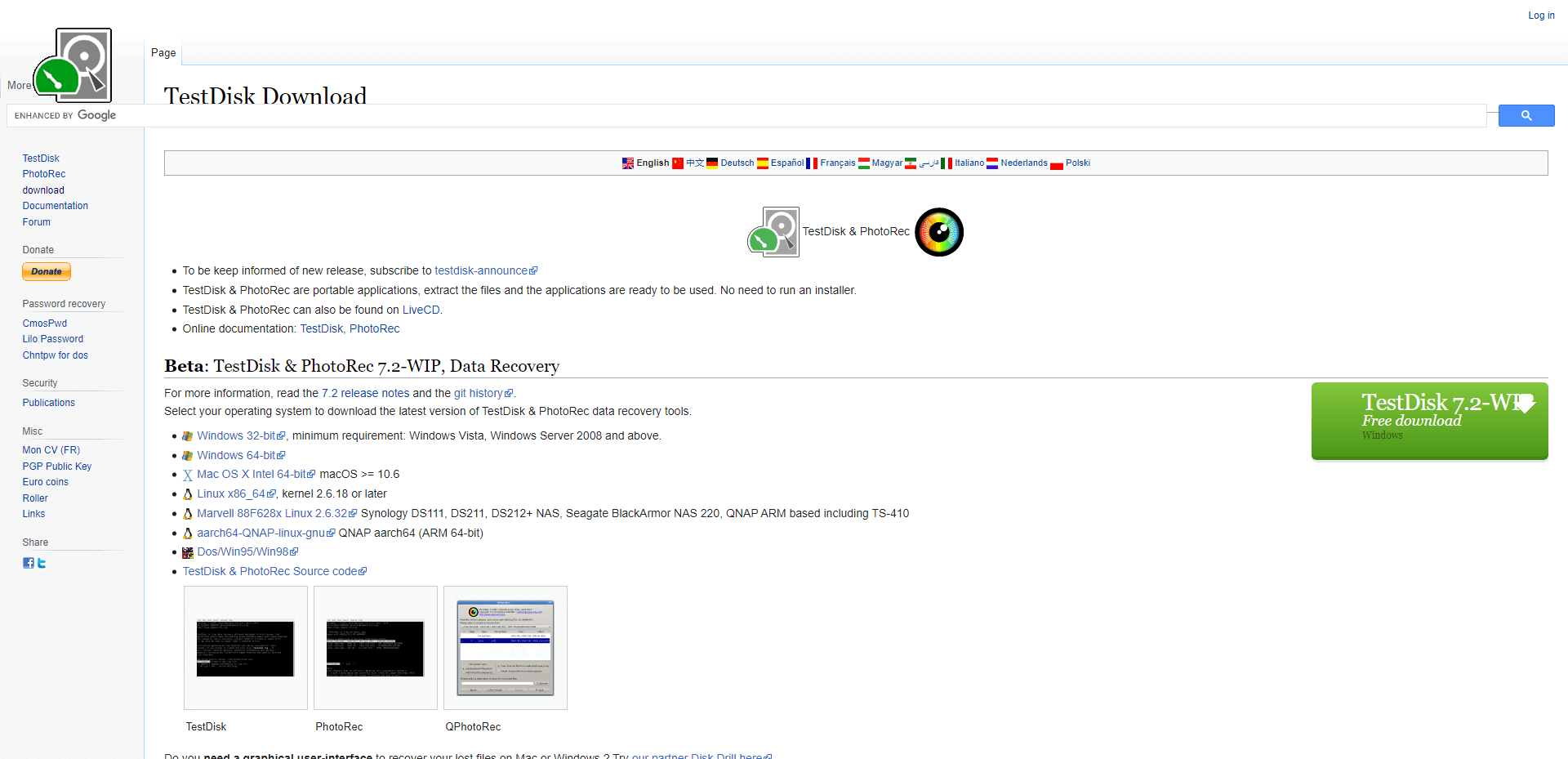
Task: Switch to the Page tab
Action: click(x=163, y=52)
